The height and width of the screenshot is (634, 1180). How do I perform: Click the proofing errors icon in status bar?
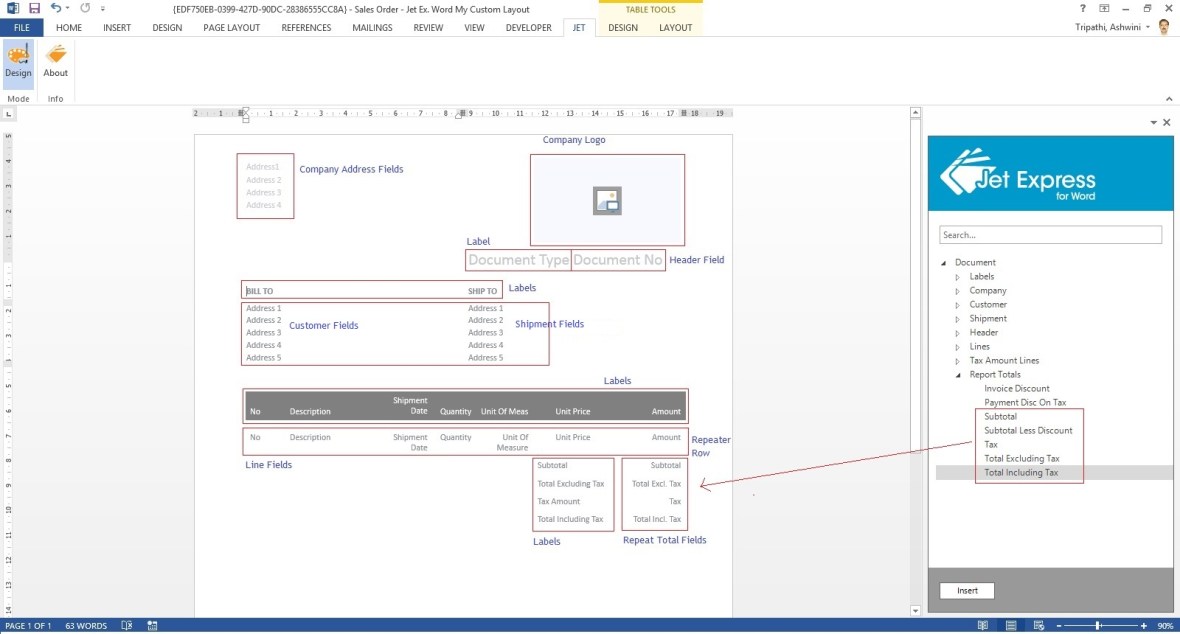click(x=127, y=625)
